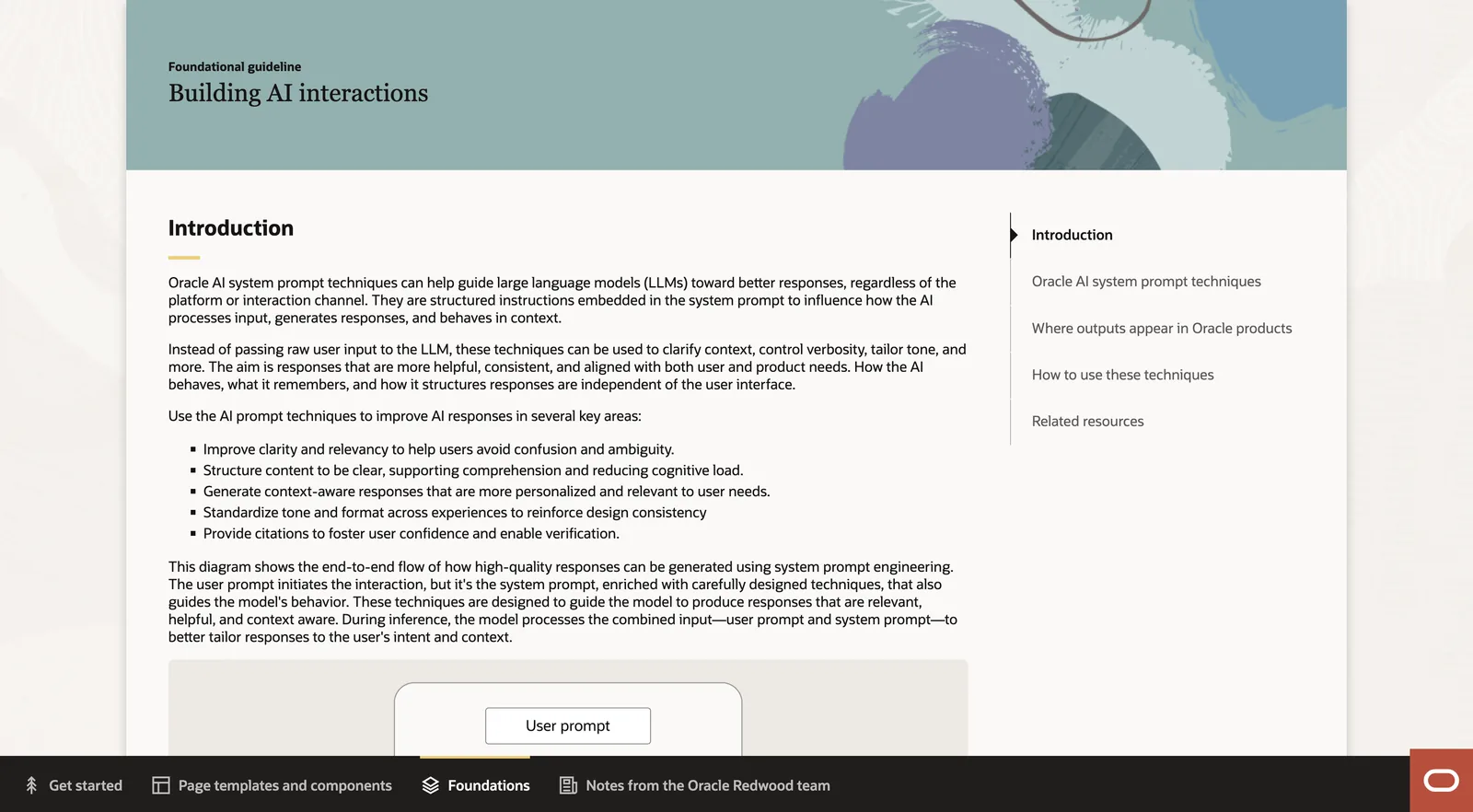Click the paragraph starting 'Oracle AI system prompt techniques can help'
This screenshot has height=812, width=1473.
click(x=563, y=300)
